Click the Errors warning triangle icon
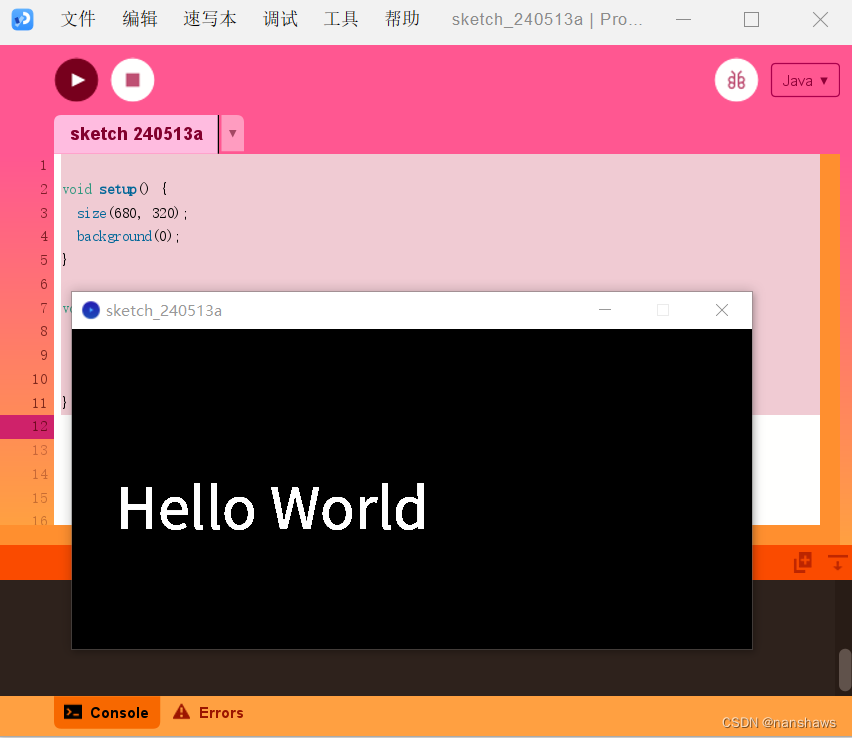 pyautogui.click(x=181, y=712)
